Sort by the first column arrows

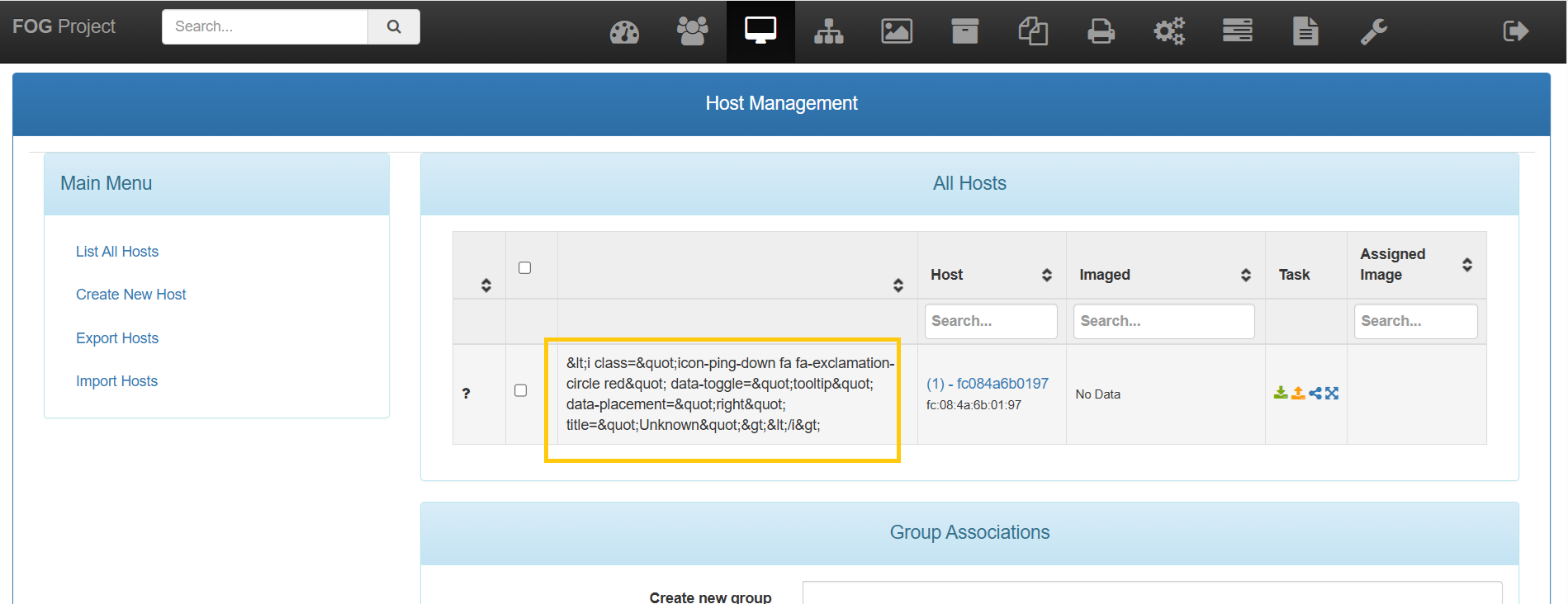pyautogui.click(x=486, y=285)
